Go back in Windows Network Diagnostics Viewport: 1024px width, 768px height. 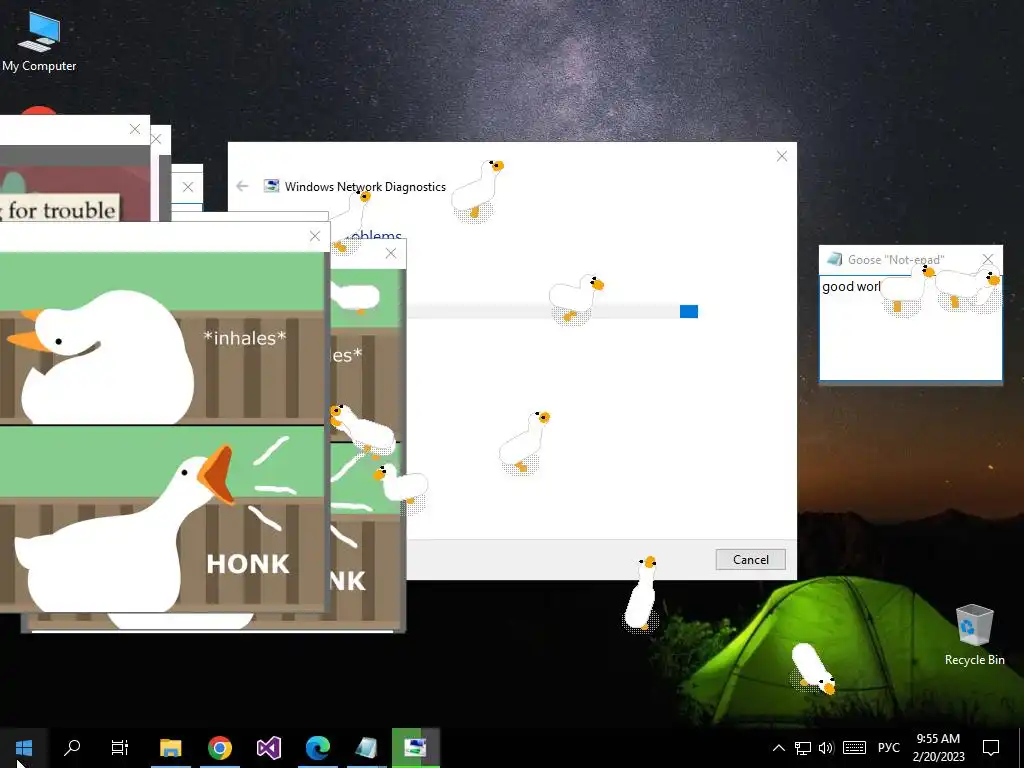click(242, 186)
